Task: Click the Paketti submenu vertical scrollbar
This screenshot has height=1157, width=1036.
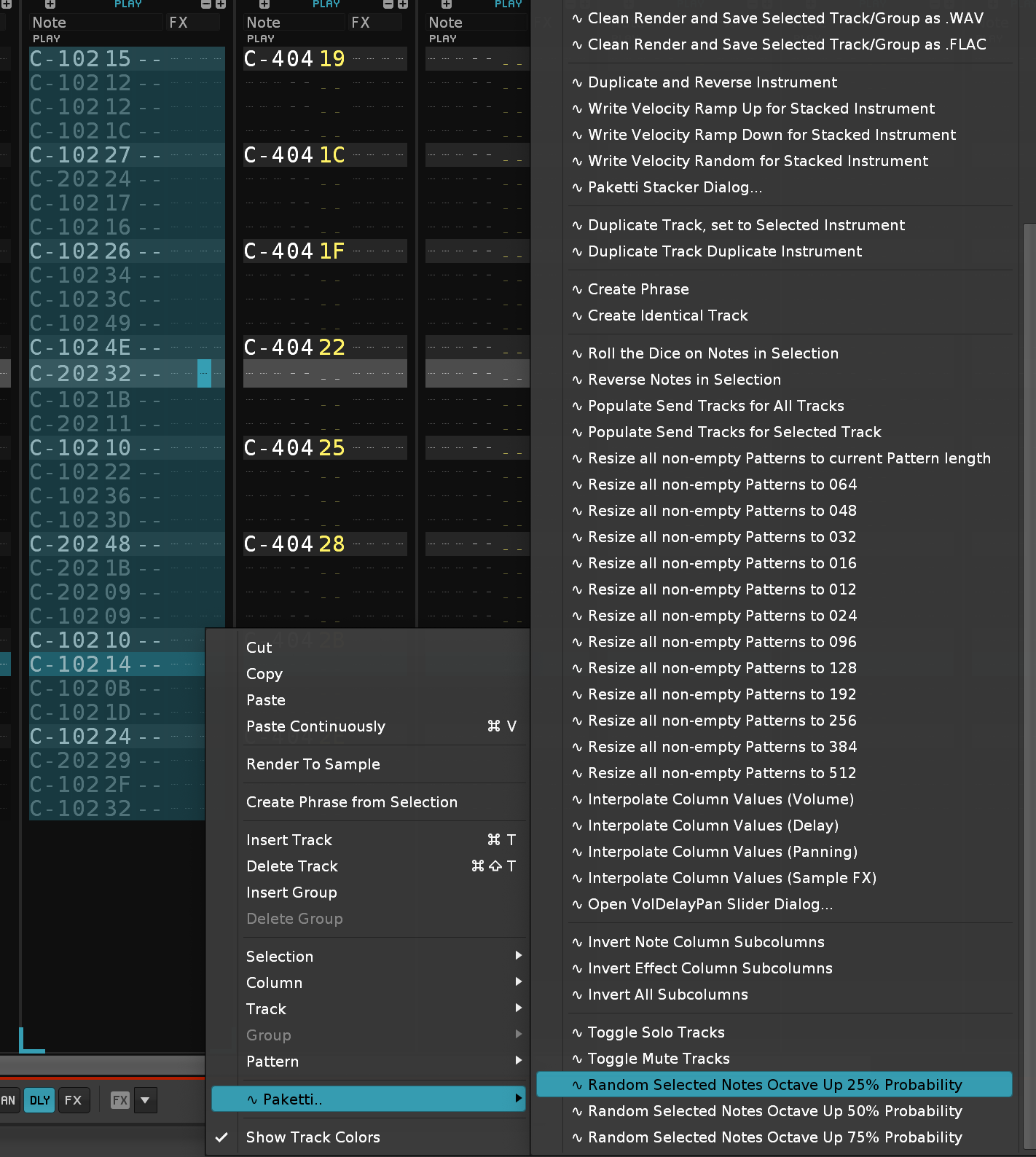Action: tap(1029, 656)
